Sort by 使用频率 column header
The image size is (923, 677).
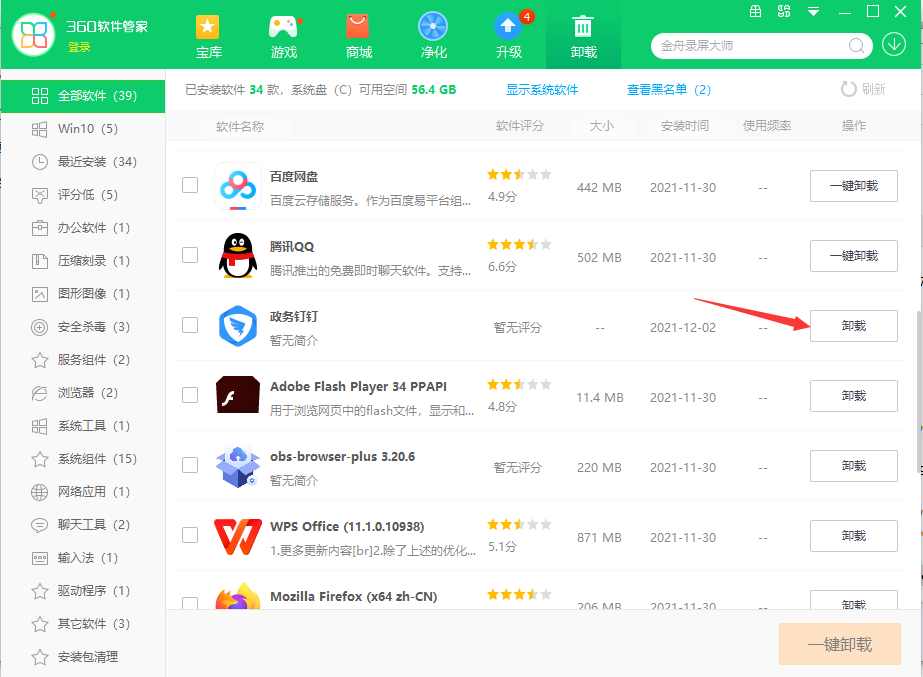click(767, 126)
